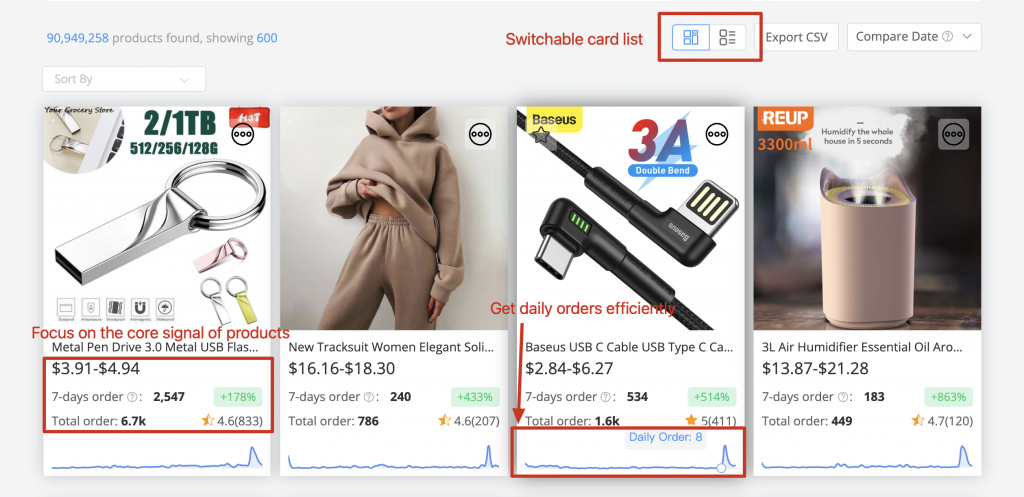1024x497 pixels.
Task: Switch to card grid view
Action: click(691, 37)
